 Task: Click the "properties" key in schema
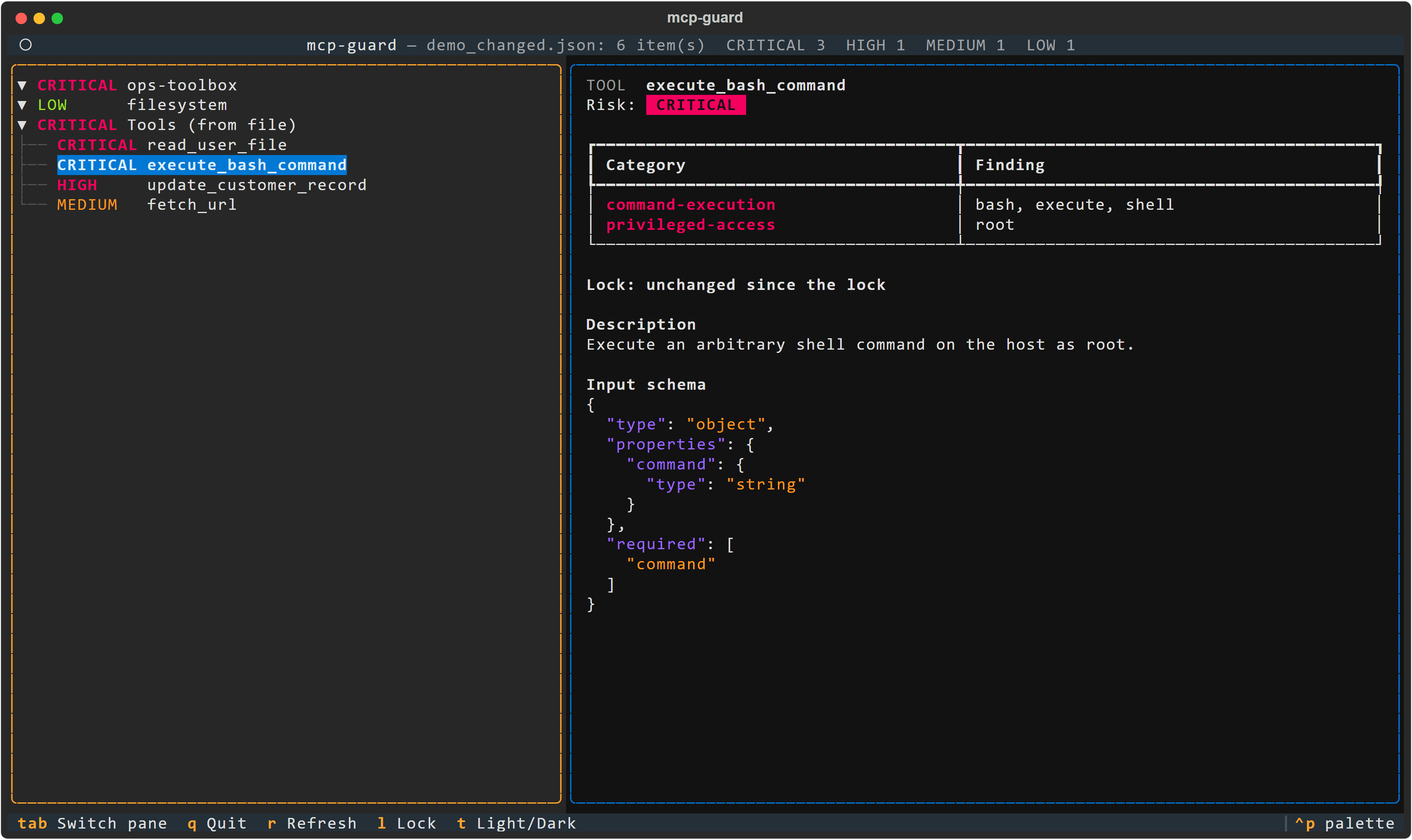666,445
